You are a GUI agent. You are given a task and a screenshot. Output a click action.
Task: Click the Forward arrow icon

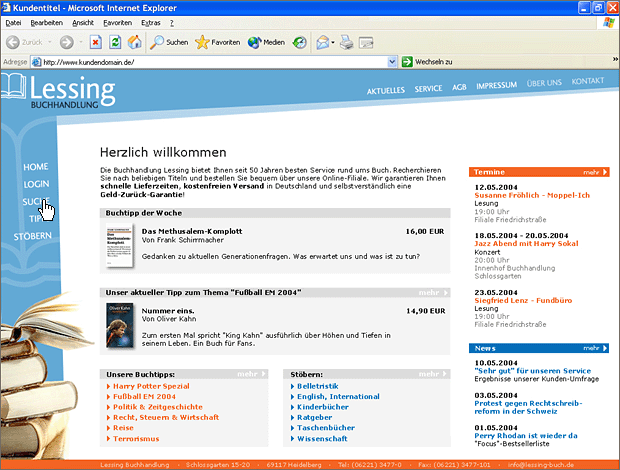pyautogui.click(x=66, y=42)
